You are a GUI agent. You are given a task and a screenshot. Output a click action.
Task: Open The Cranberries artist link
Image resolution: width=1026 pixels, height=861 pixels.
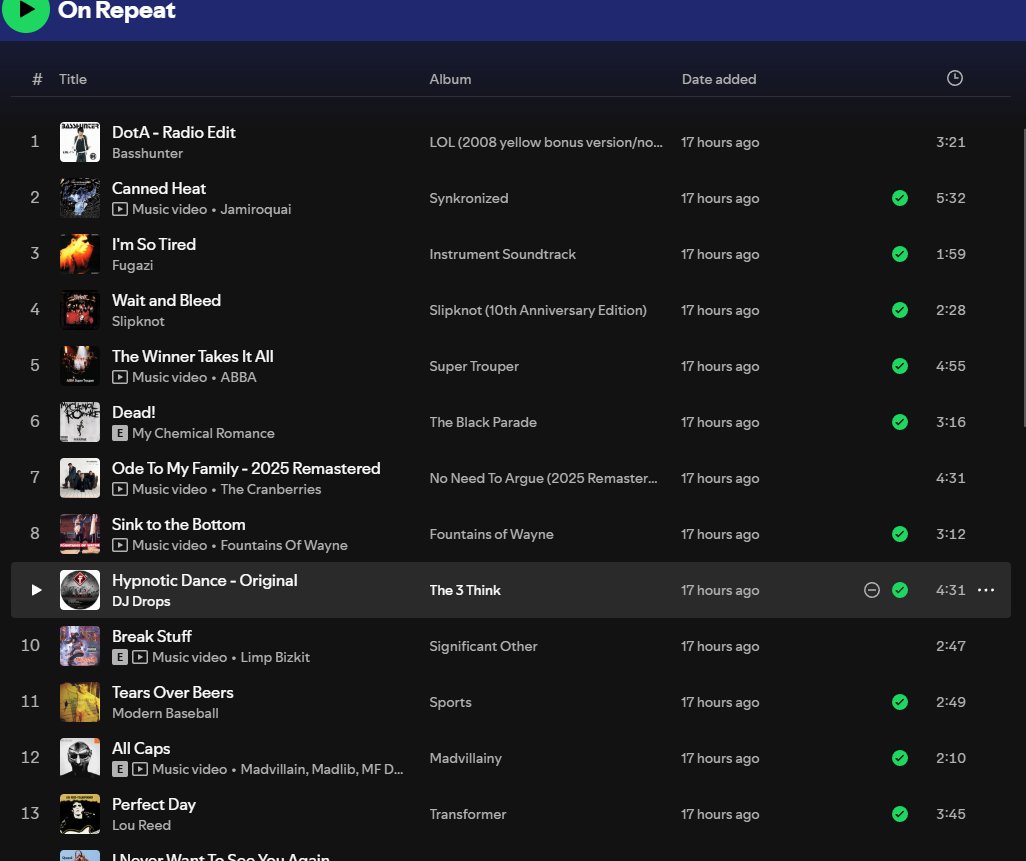pyautogui.click(x=271, y=489)
